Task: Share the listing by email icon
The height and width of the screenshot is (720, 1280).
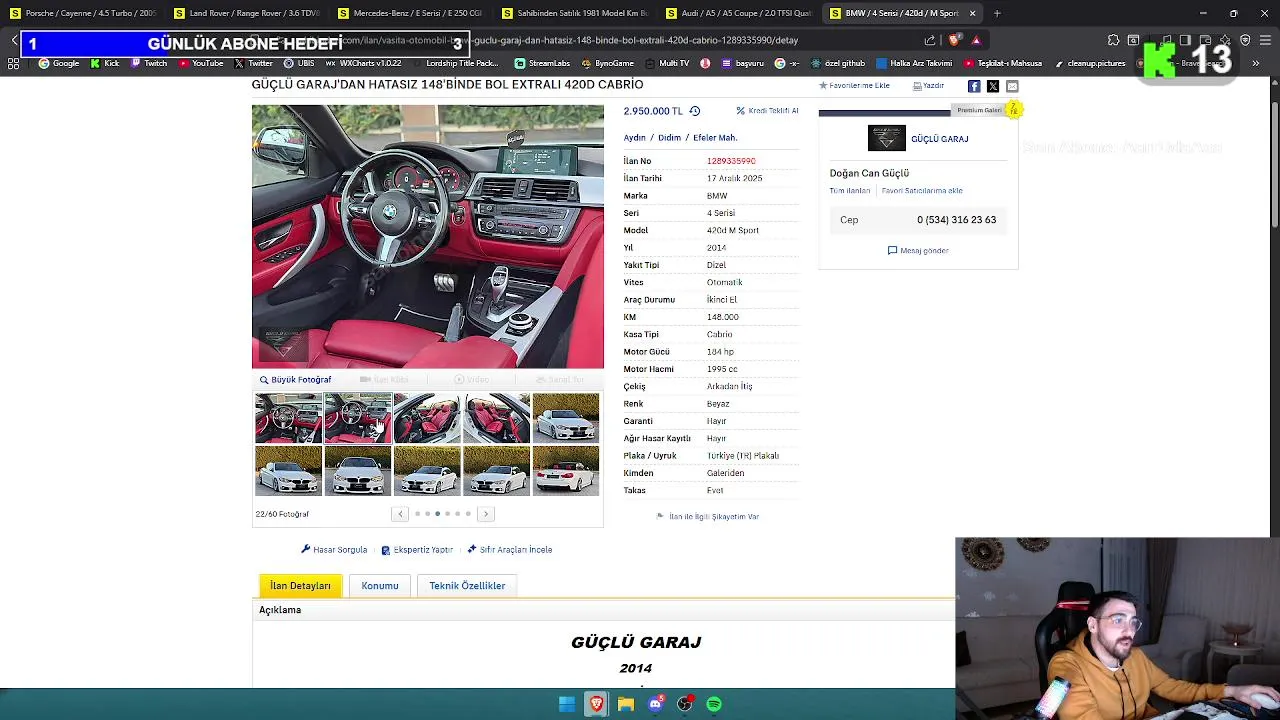Action: click(x=1012, y=86)
